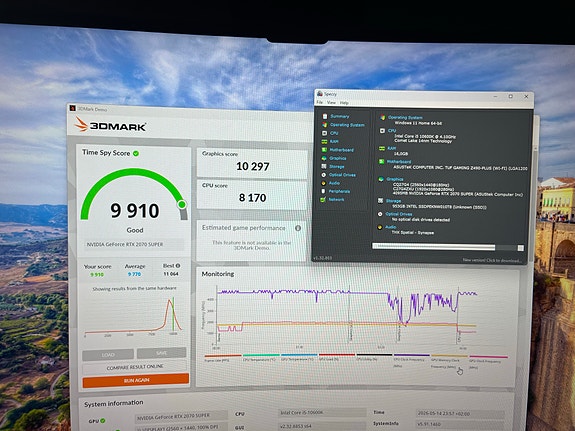Viewport: 575px width, 431px height.
Task: Click the Operating System tree item
Action: 347,125
